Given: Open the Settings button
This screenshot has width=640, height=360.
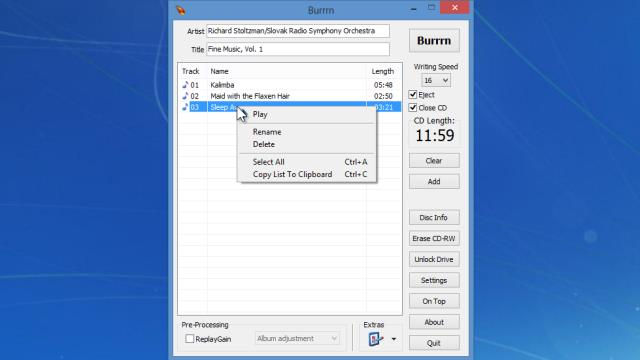Looking at the screenshot, I should [434, 280].
